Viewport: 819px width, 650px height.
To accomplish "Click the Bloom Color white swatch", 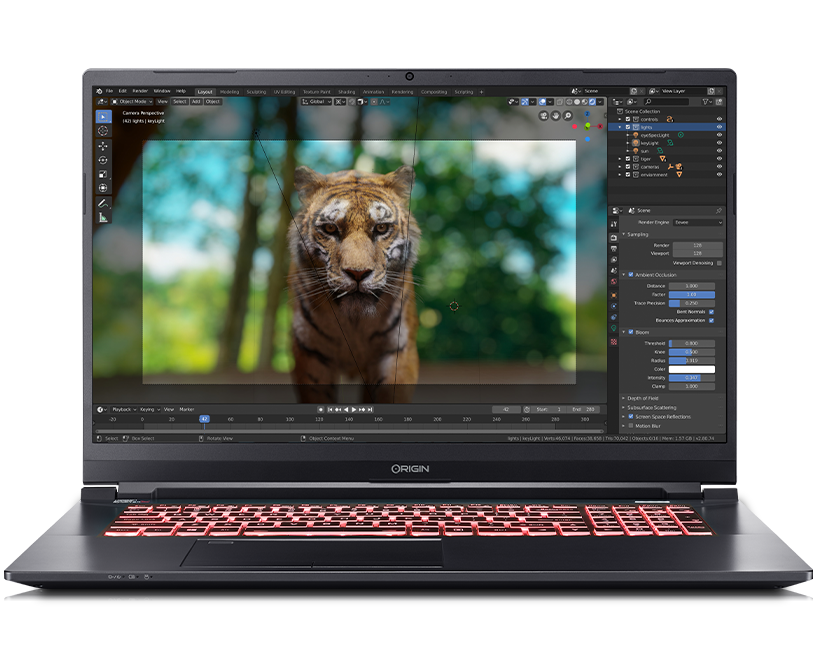I will pyautogui.click(x=692, y=369).
